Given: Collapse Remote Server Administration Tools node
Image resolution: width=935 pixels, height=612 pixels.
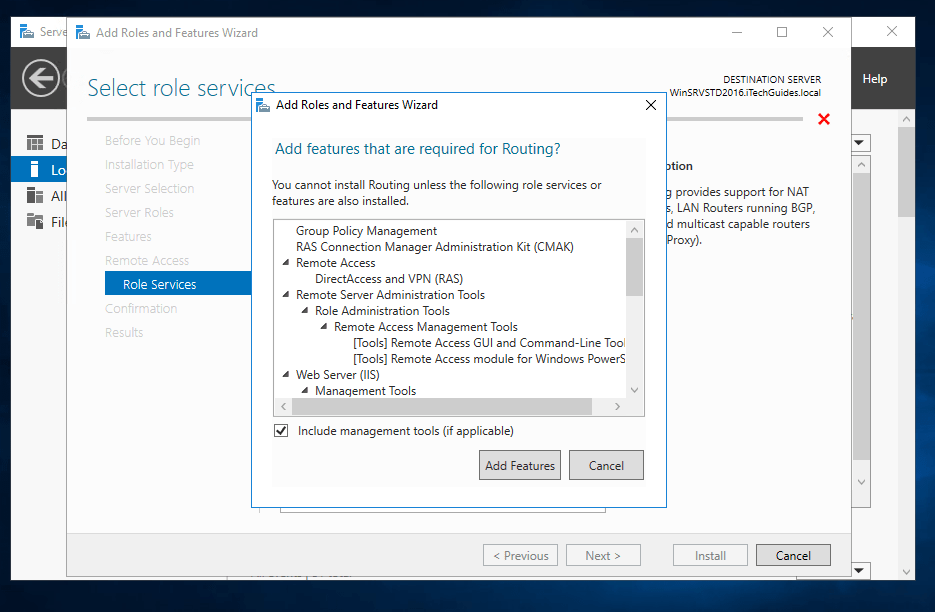Looking at the screenshot, I should pyautogui.click(x=286, y=295).
